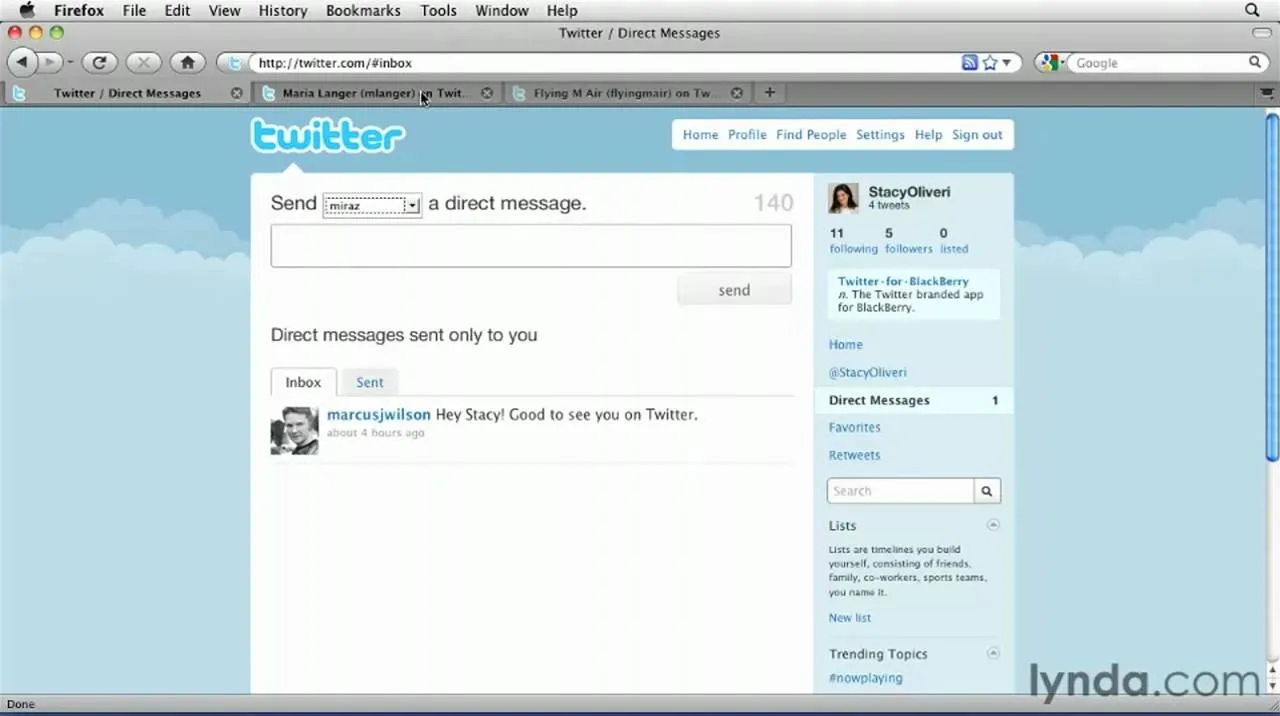1280x716 pixels.
Task: Click marcusjwilson's avatar thumbnail
Action: (x=295, y=431)
